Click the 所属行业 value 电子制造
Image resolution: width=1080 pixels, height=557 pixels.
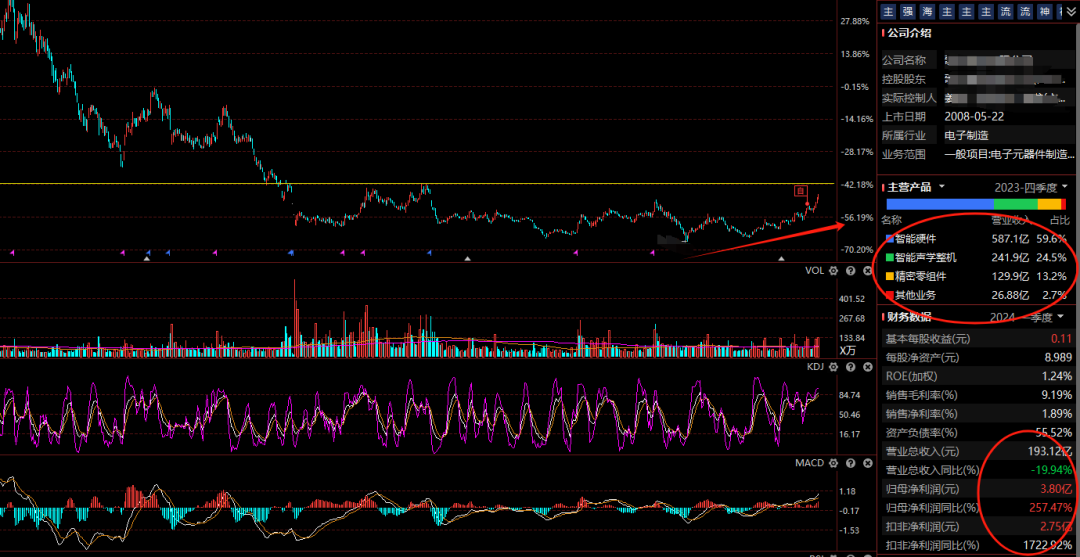(x=966, y=136)
